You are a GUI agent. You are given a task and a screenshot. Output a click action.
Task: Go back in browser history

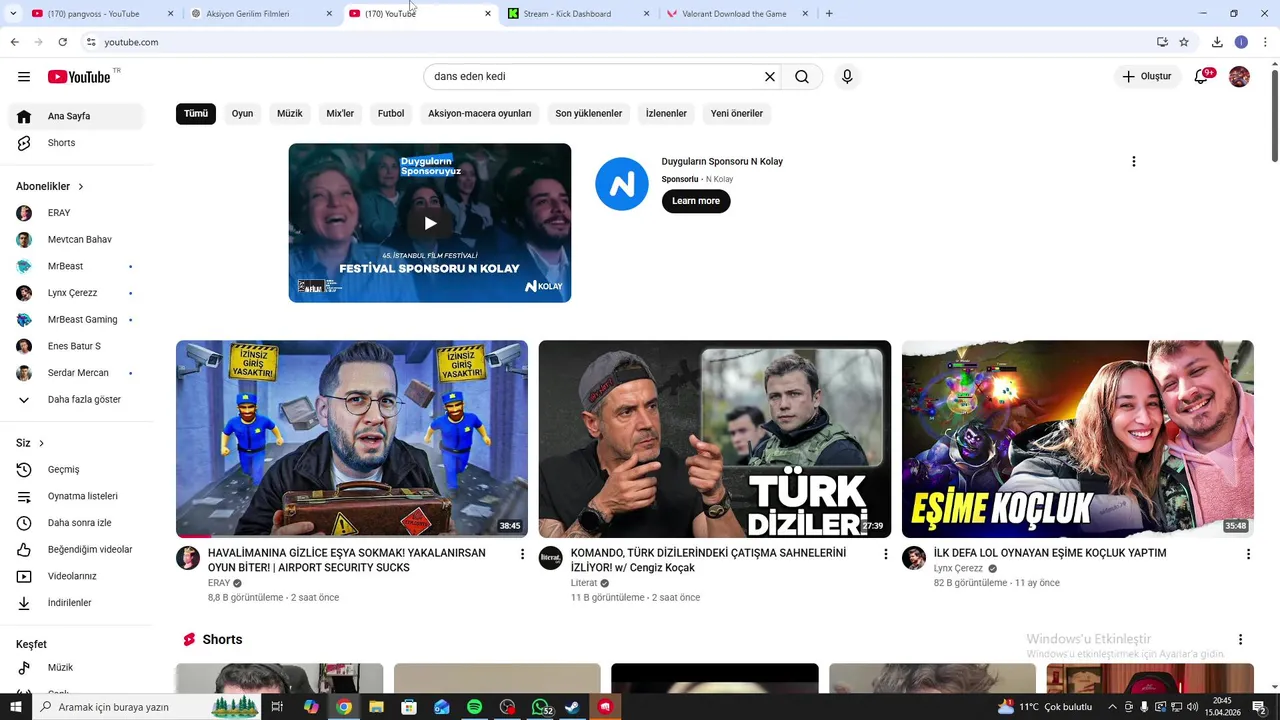click(x=14, y=42)
